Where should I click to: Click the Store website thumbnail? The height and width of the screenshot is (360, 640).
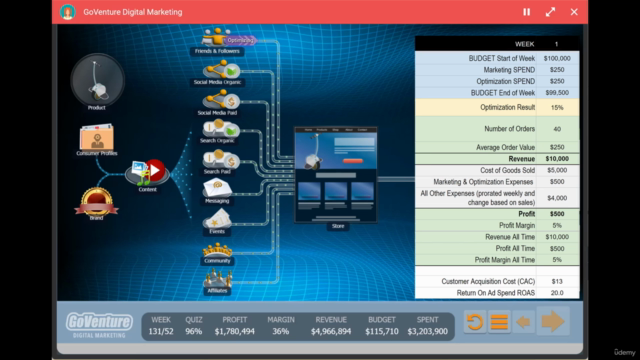[336, 175]
